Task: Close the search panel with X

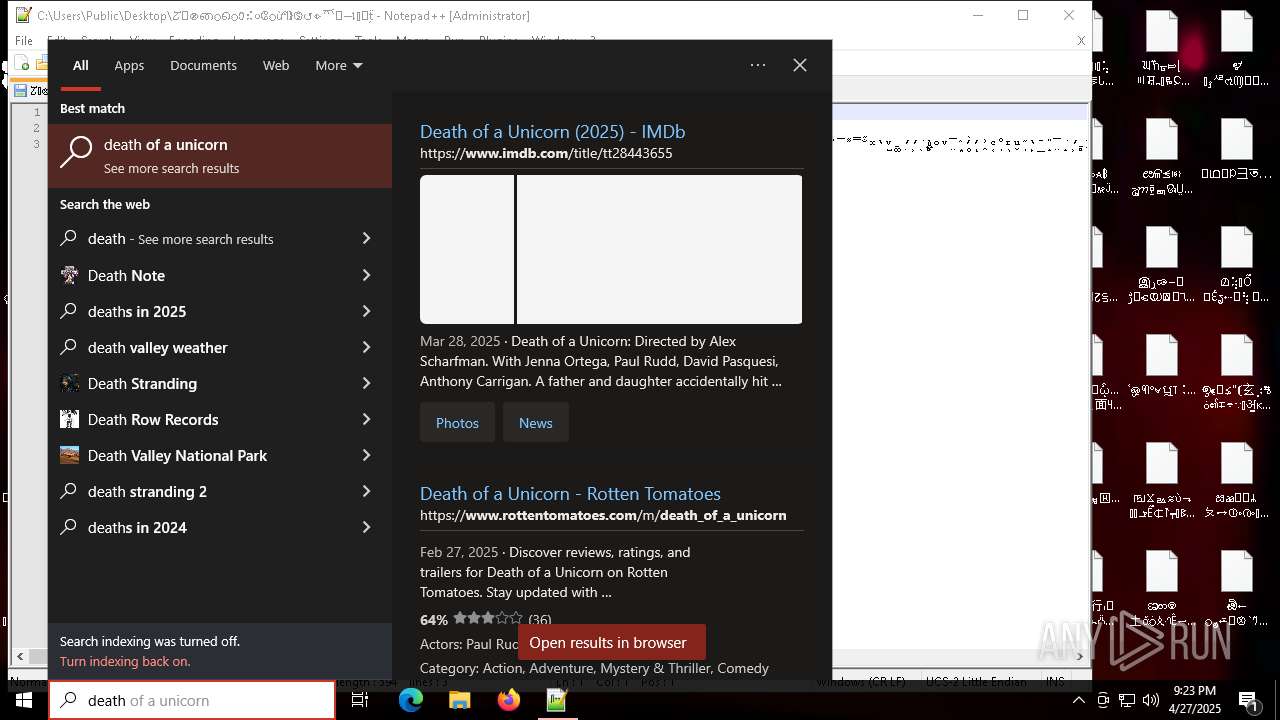Action: pos(800,65)
